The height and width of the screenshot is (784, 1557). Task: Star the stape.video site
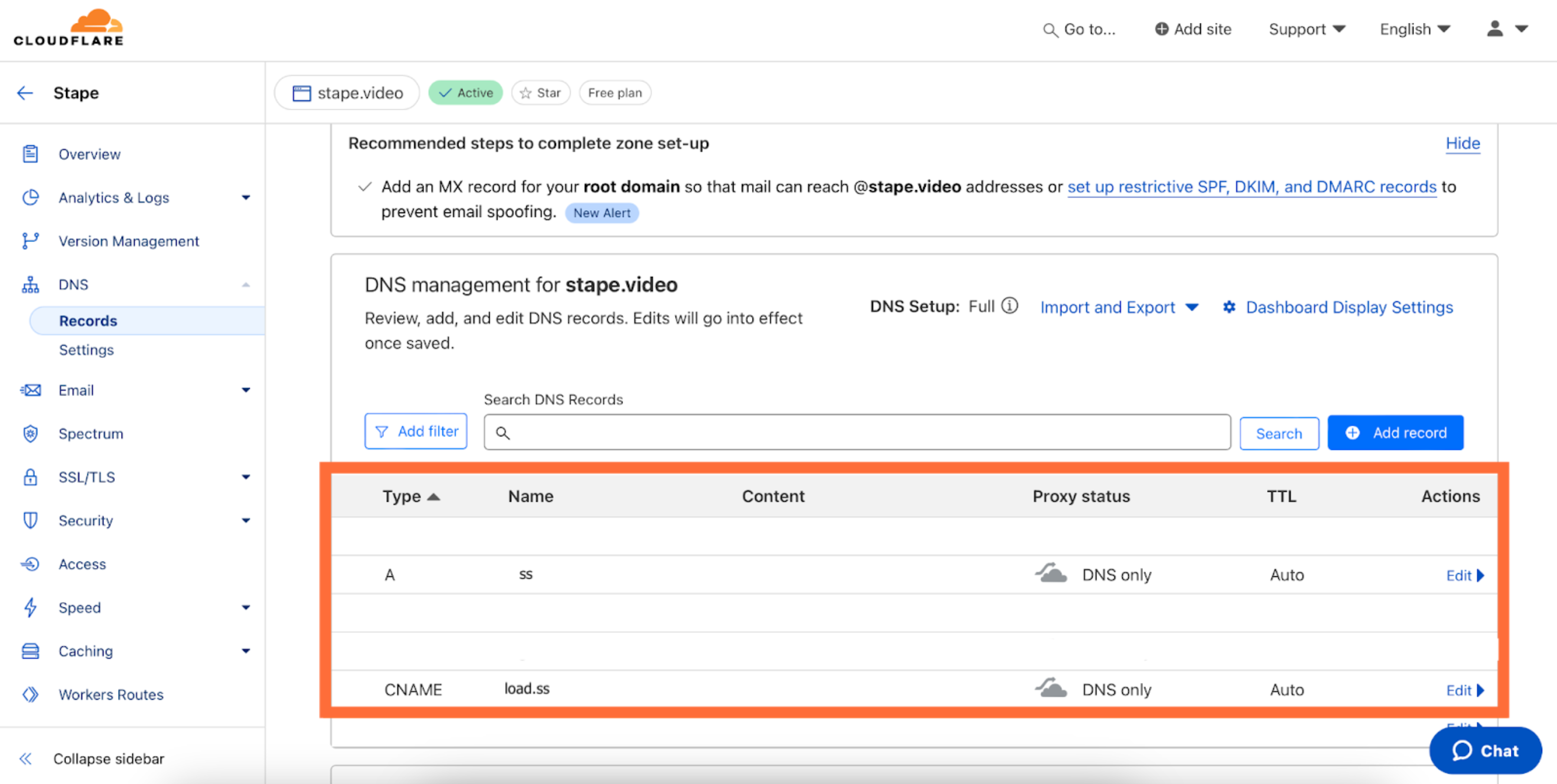coord(540,93)
